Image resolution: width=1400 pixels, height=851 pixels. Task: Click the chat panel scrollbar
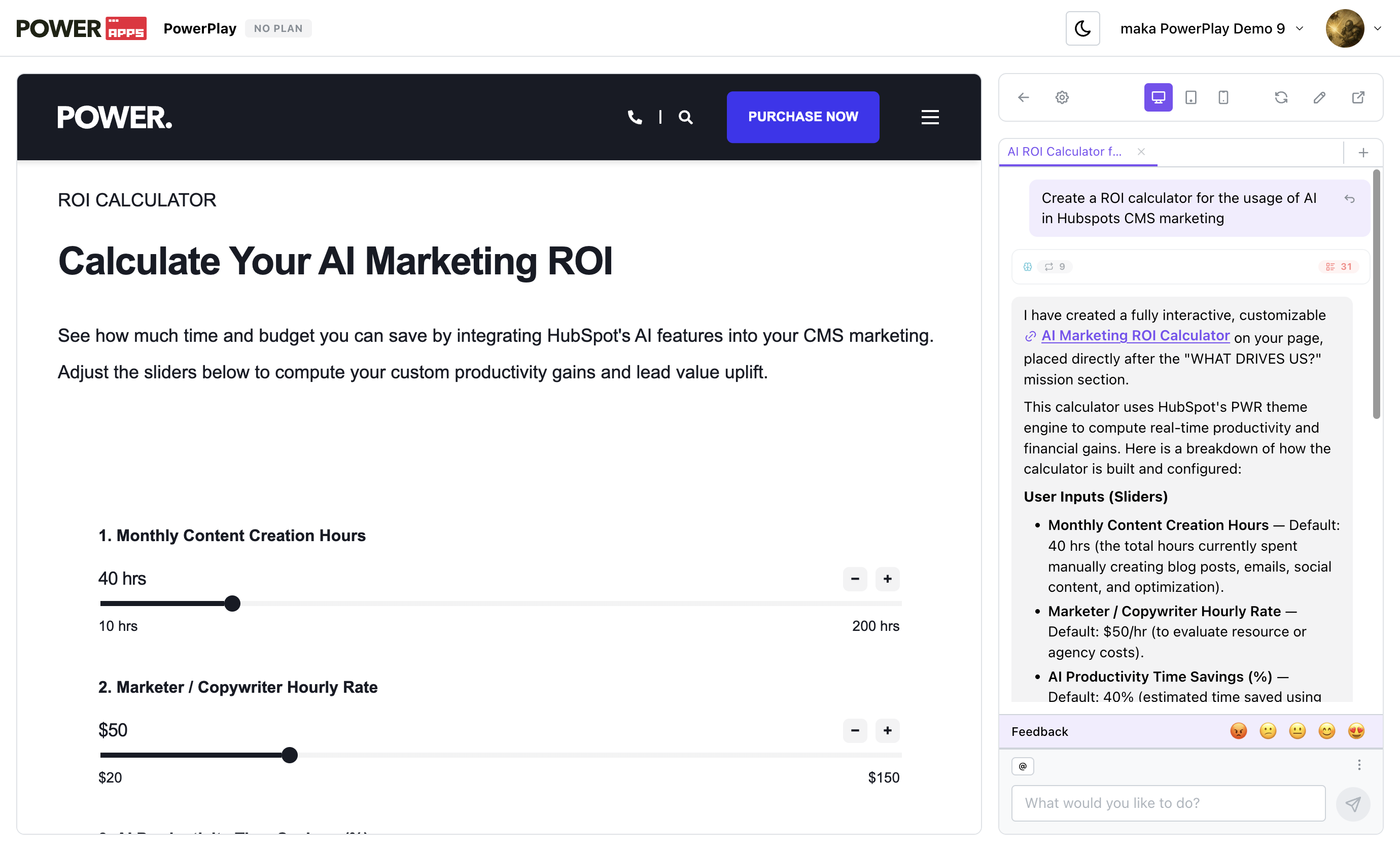pos(1376,294)
